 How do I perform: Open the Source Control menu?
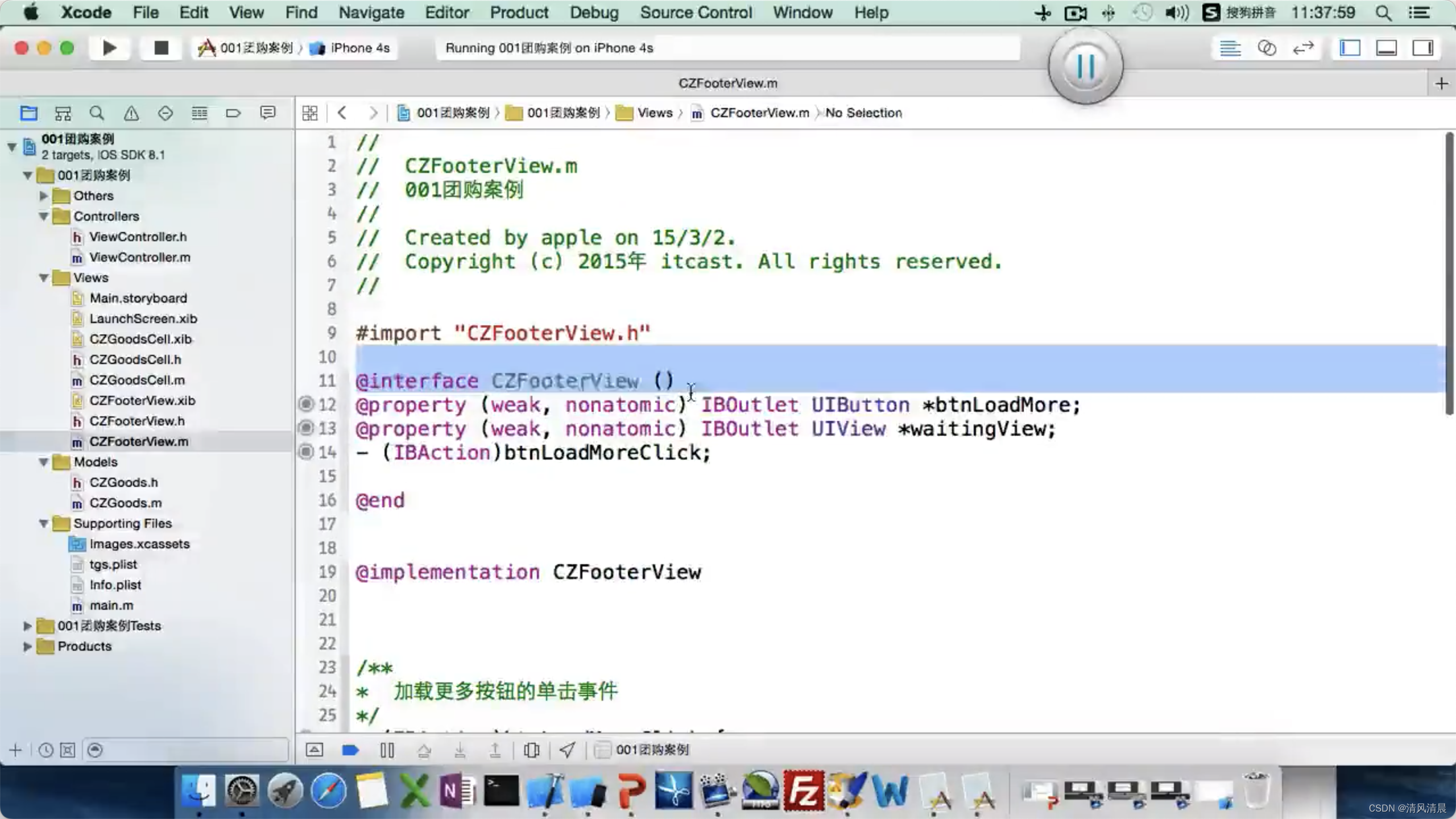pyautogui.click(x=696, y=13)
